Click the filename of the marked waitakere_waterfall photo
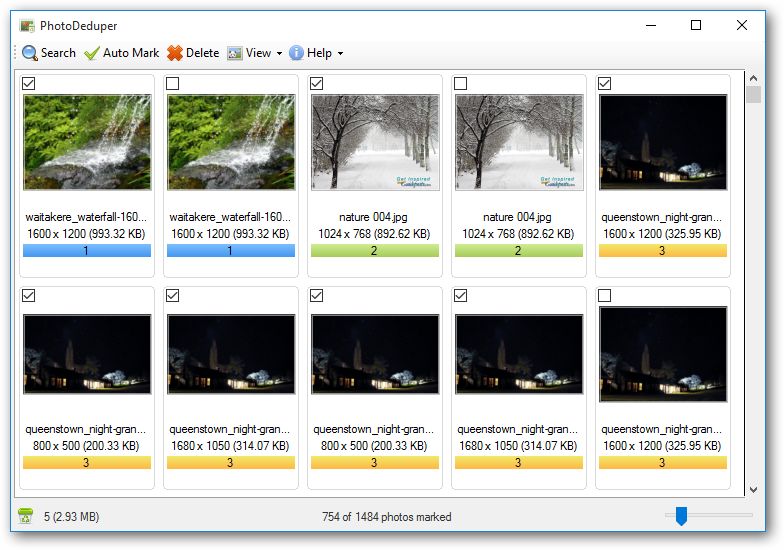Screen dimensions: 784x550 (86, 217)
